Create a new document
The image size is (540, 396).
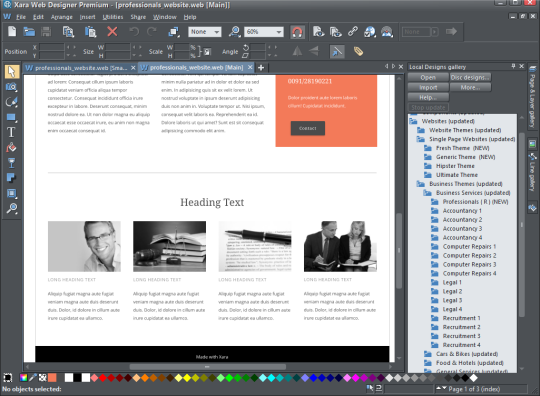(12, 32)
